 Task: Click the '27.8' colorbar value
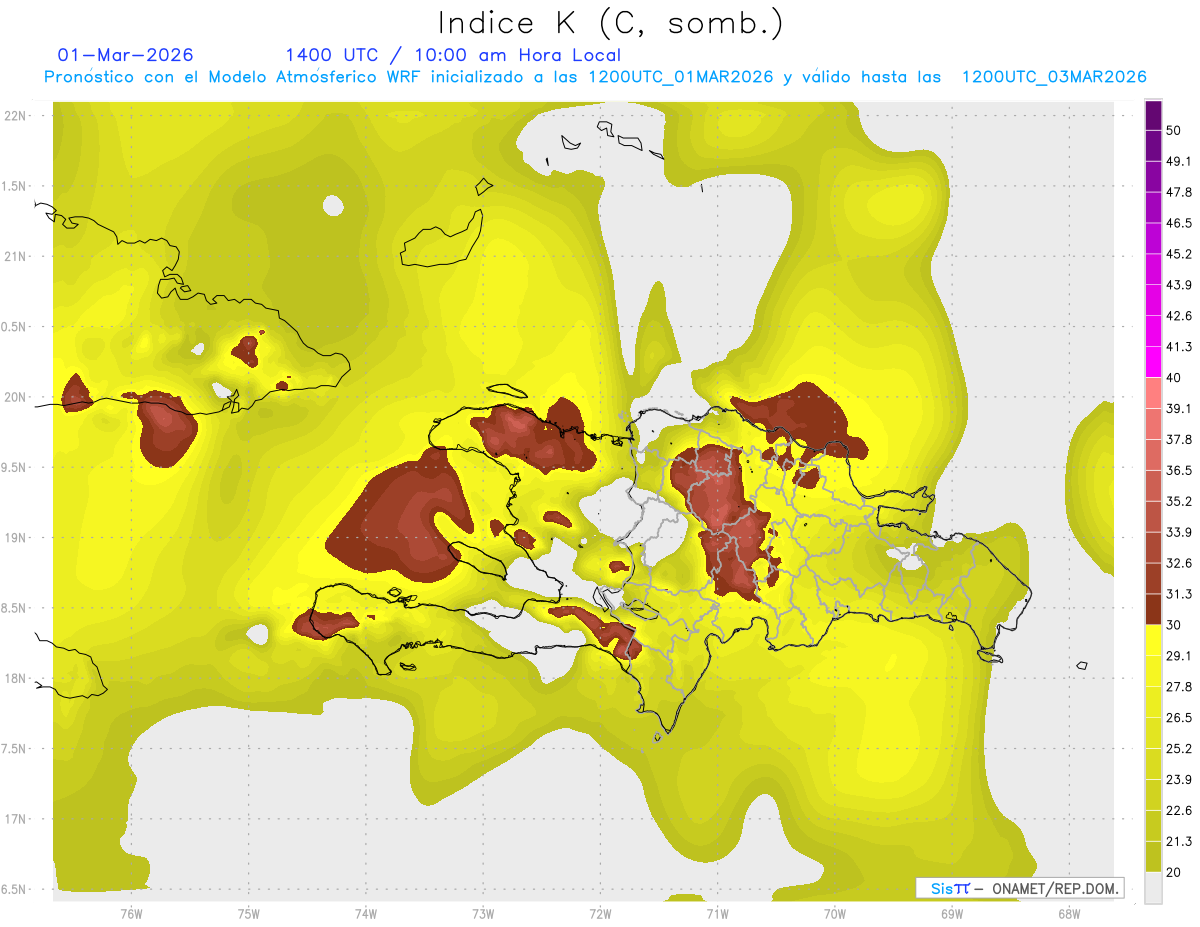pyautogui.click(x=1179, y=686)
